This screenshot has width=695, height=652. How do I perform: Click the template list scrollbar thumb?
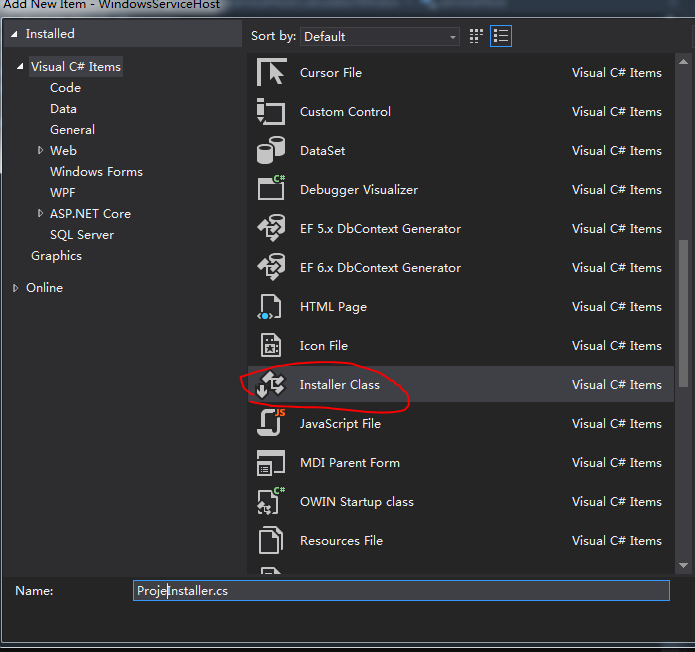click(683, 313)
